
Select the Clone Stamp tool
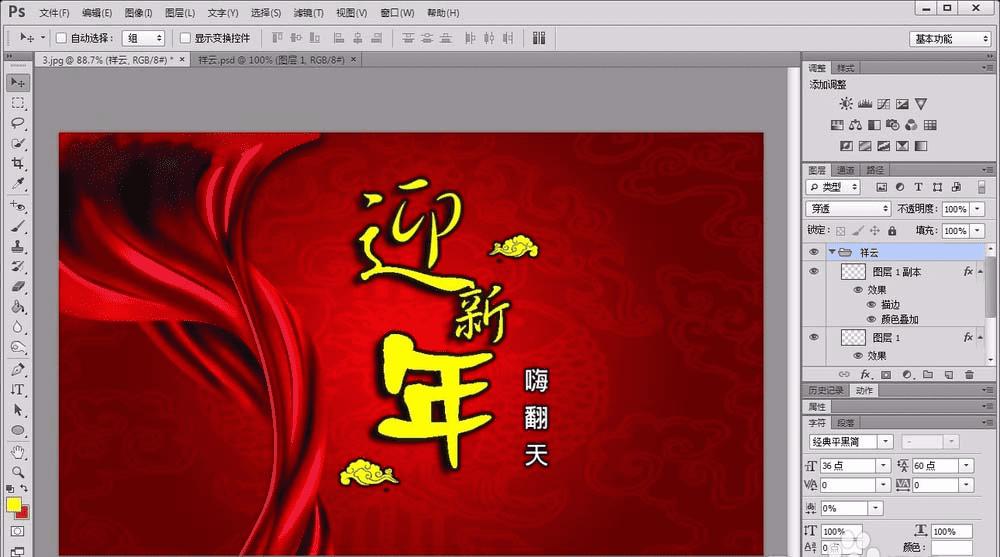[18, 246]
